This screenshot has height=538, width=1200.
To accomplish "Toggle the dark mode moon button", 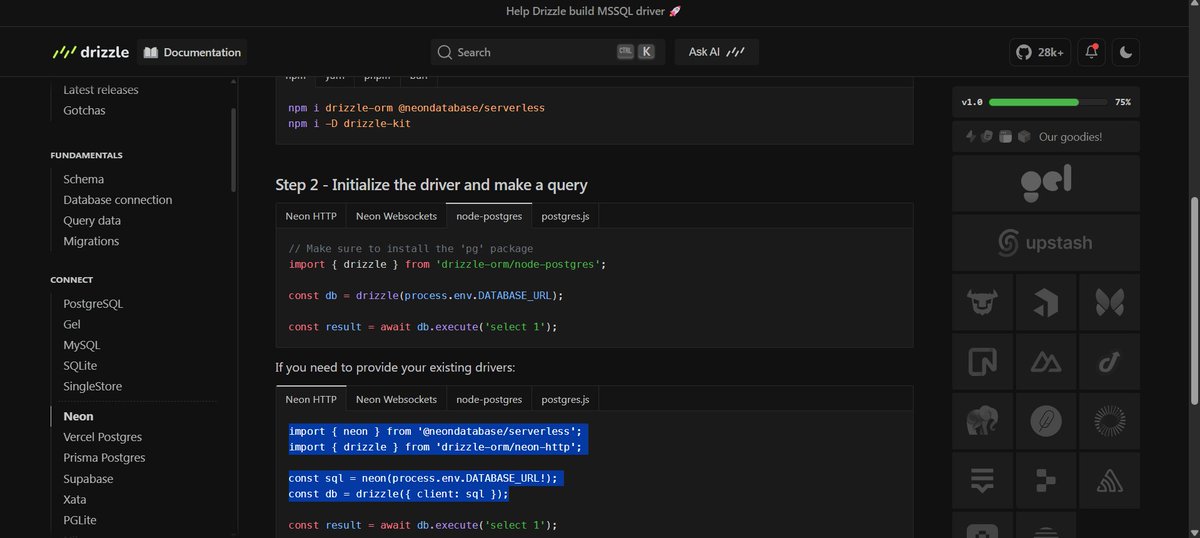I will point(1126,52).
